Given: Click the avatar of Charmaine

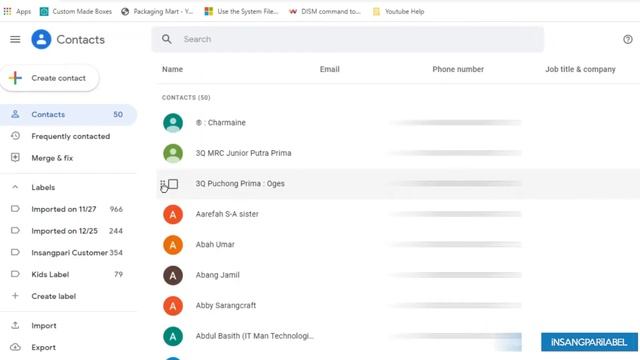Looking at the screenshot, I should [x=173, y=123].
